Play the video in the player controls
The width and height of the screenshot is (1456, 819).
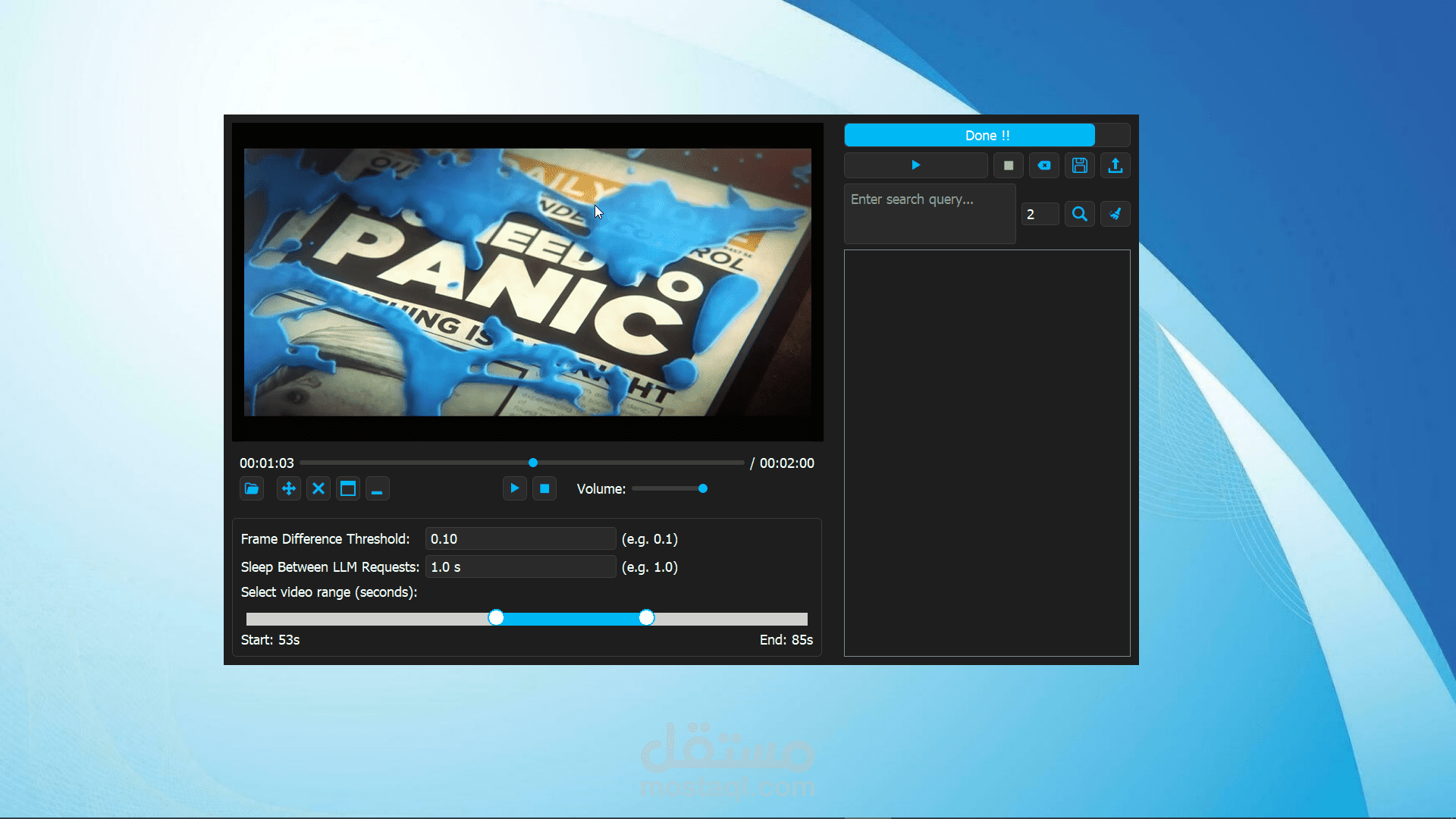pos(515,488)
